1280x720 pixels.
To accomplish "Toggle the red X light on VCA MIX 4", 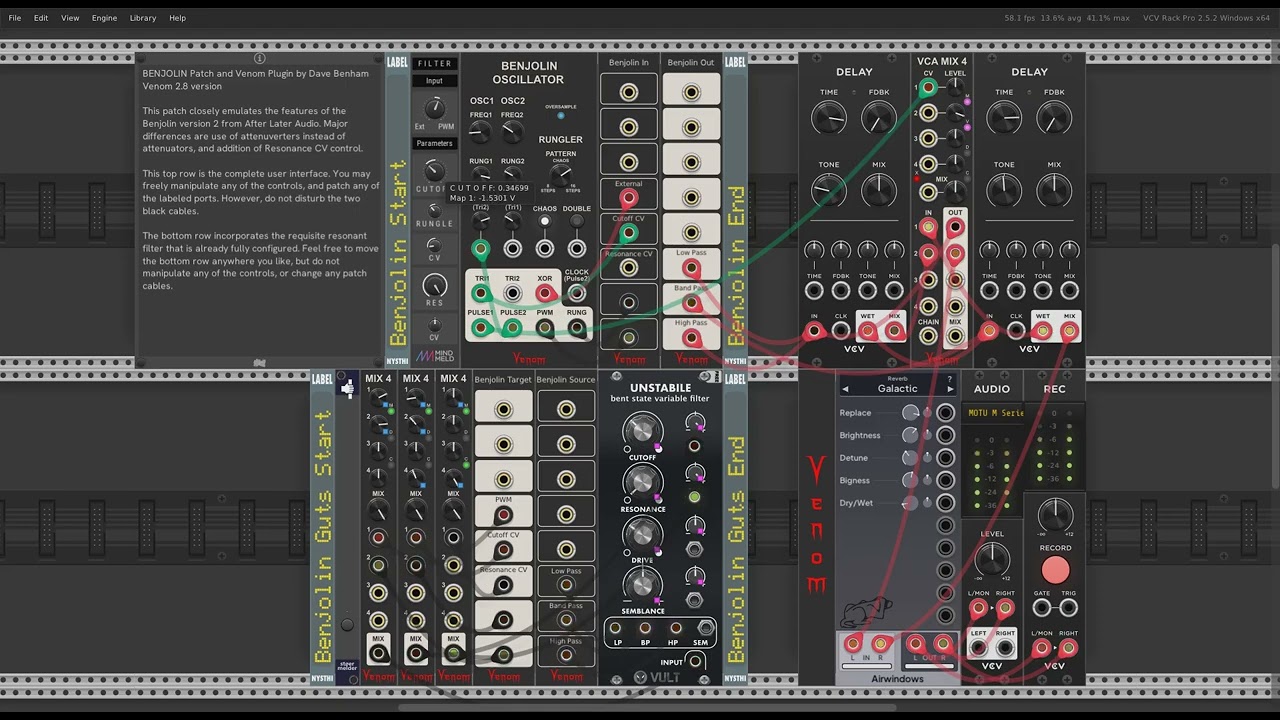I will (x=918, y=179).
